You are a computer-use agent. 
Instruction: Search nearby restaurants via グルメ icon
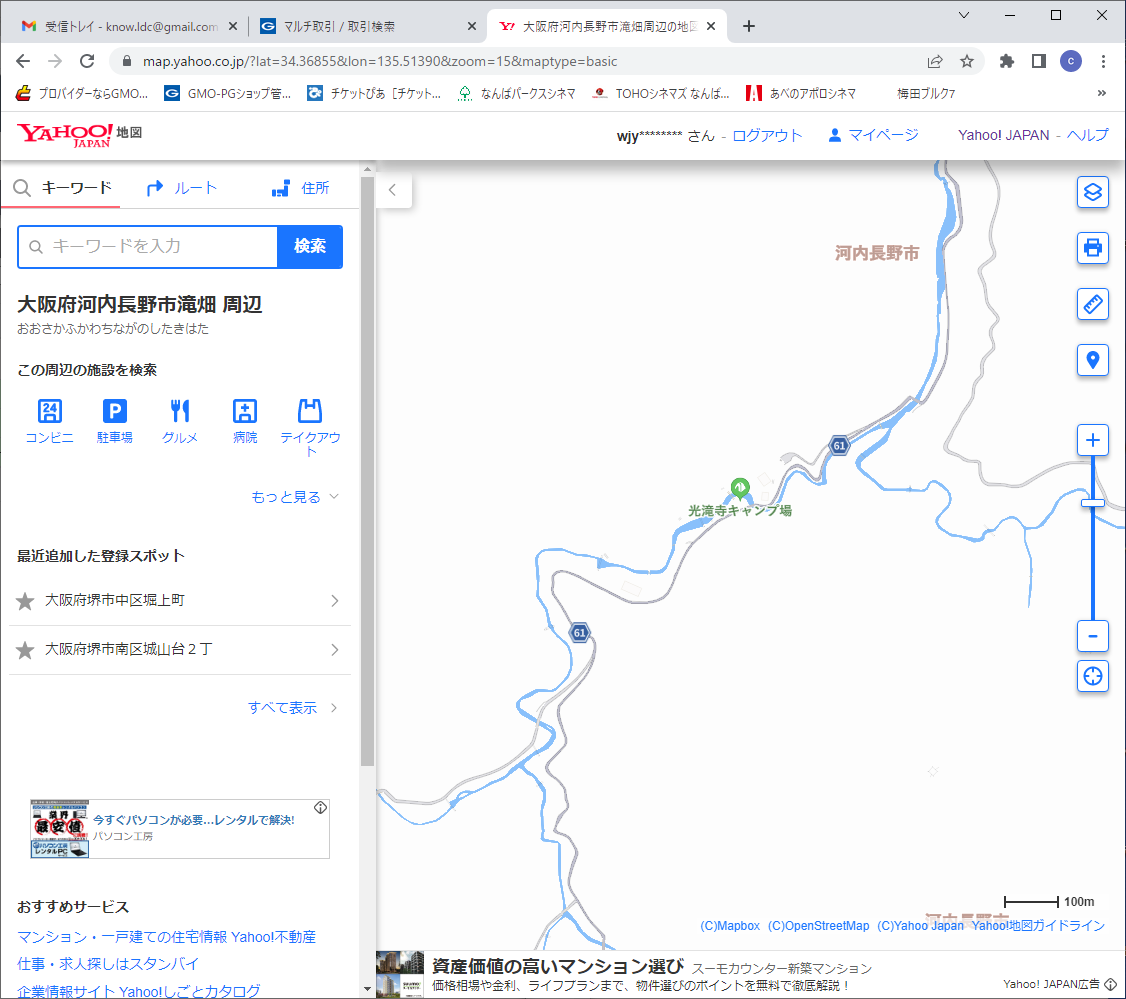[x=180, y=421]
